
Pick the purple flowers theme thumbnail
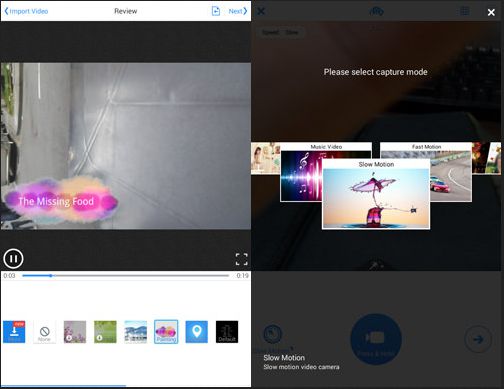(75, 332)
